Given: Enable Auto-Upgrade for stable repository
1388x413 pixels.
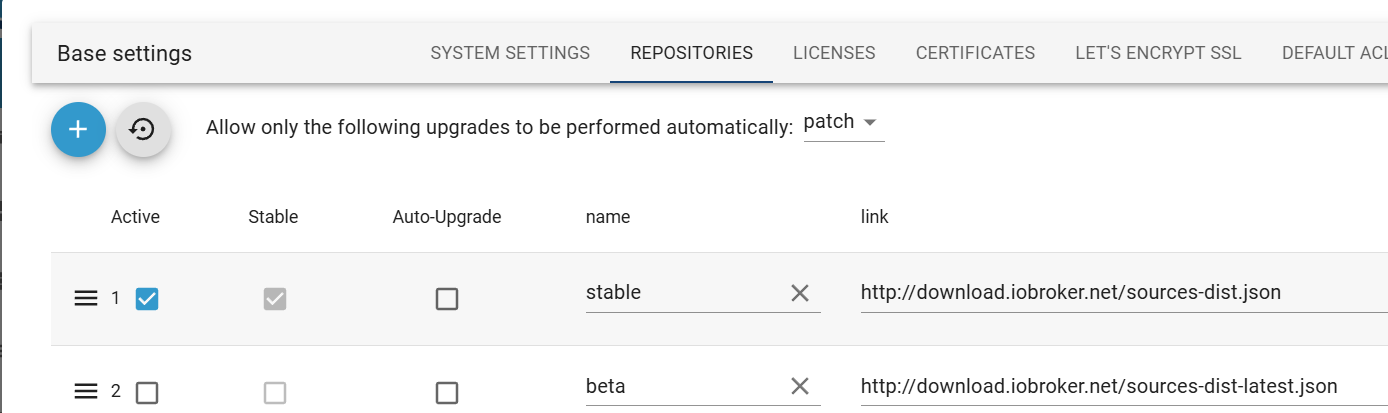Looking at the screenshot, I should point(447,298).
